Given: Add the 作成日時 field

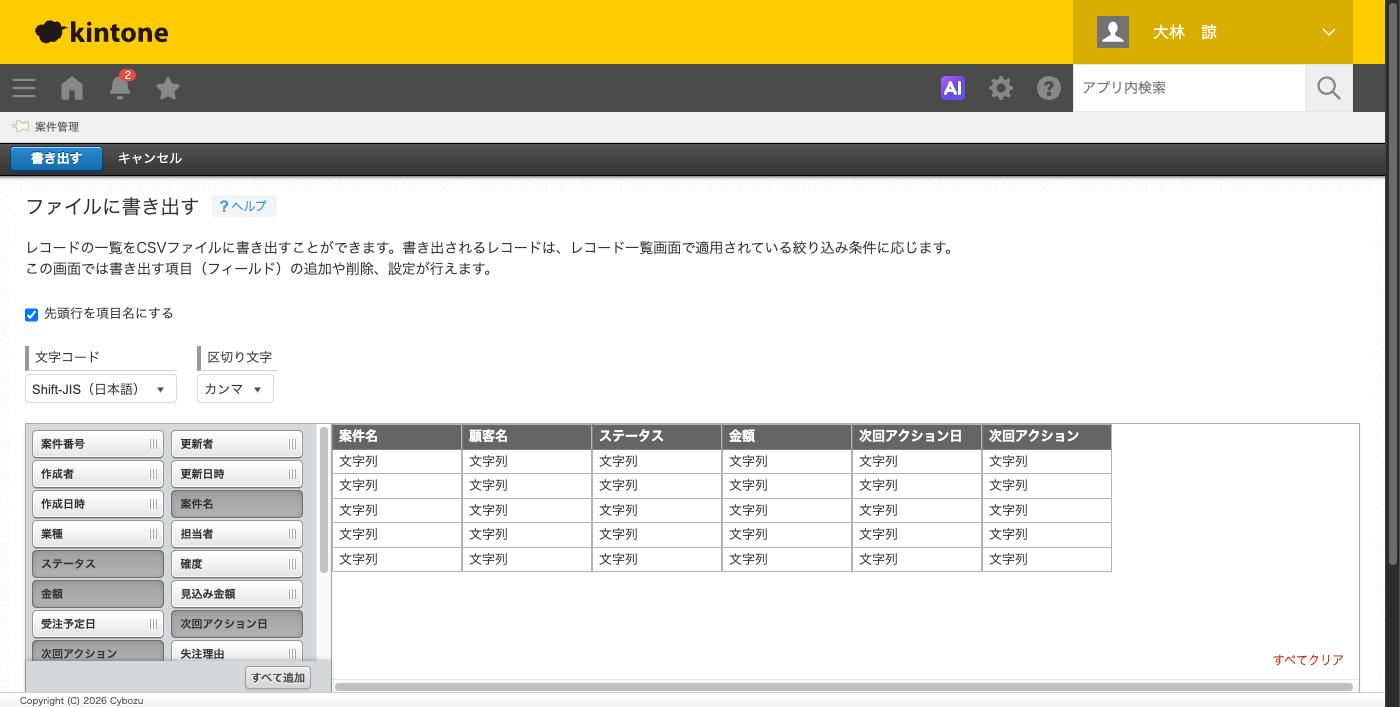Looking at the screenshot, I should [x=98, y=504].
